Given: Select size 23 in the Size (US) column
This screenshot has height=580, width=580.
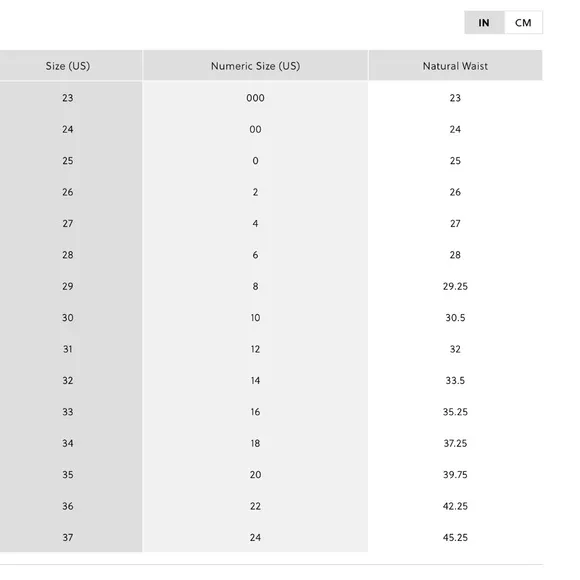Looking at the screenshot, I should tap(68, 98).
